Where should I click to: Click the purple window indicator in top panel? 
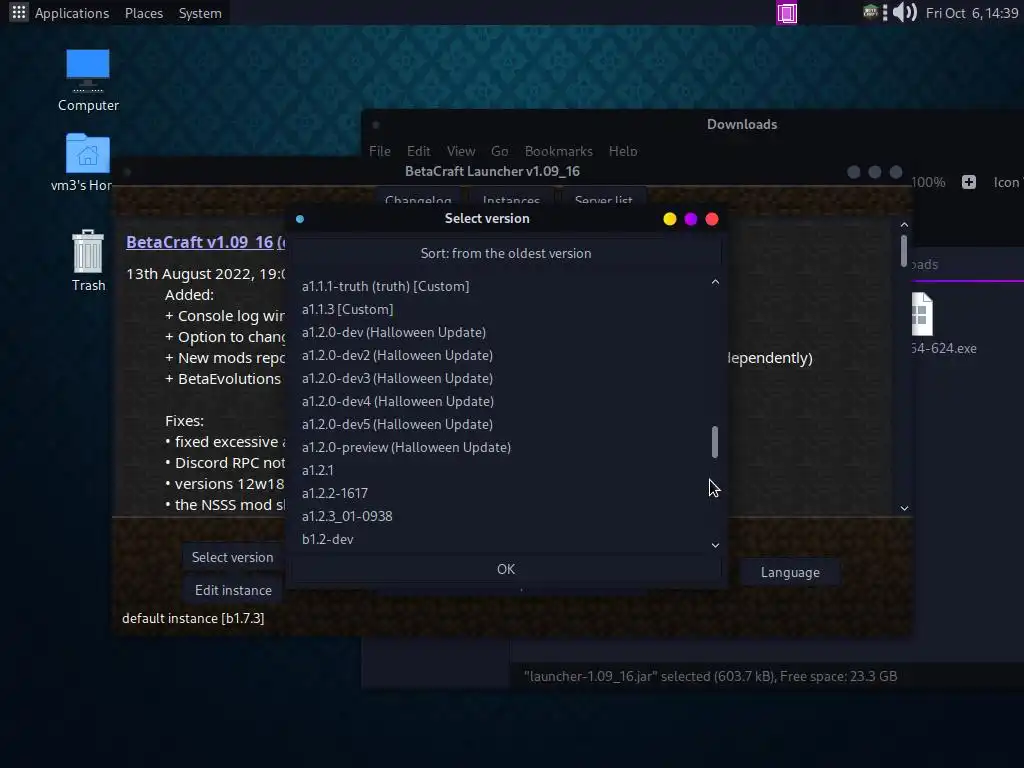point(786,13)
